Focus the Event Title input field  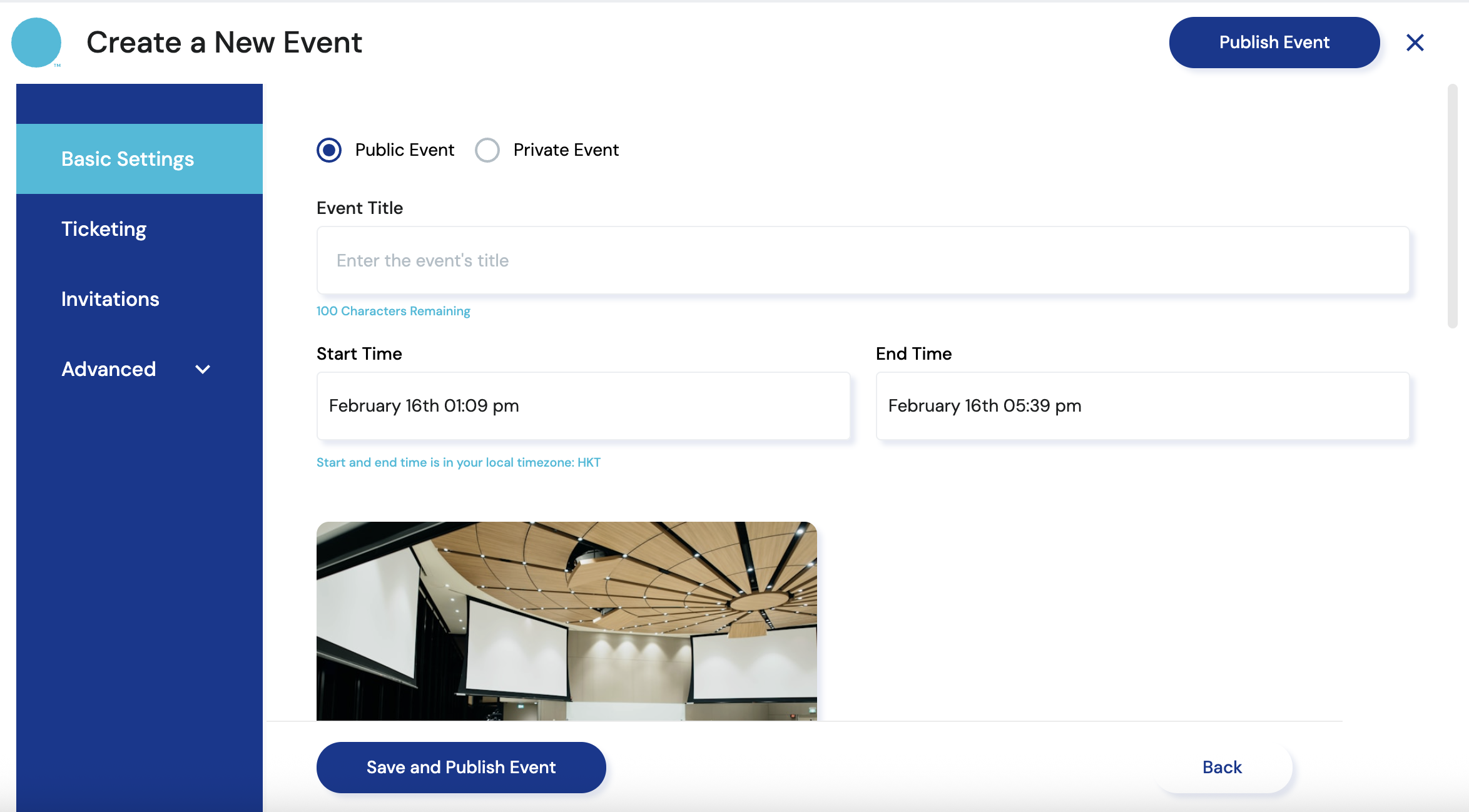pyautogui.click(x=863, y=260)
